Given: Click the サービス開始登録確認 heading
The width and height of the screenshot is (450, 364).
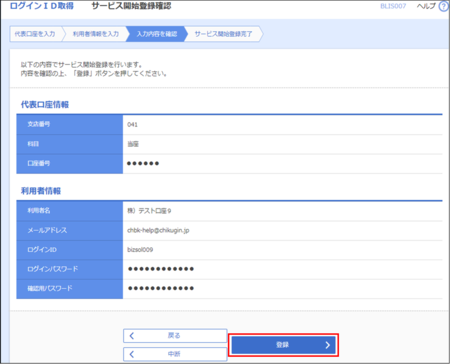Looking at the screenshot, I should click(x=131, y=6).
